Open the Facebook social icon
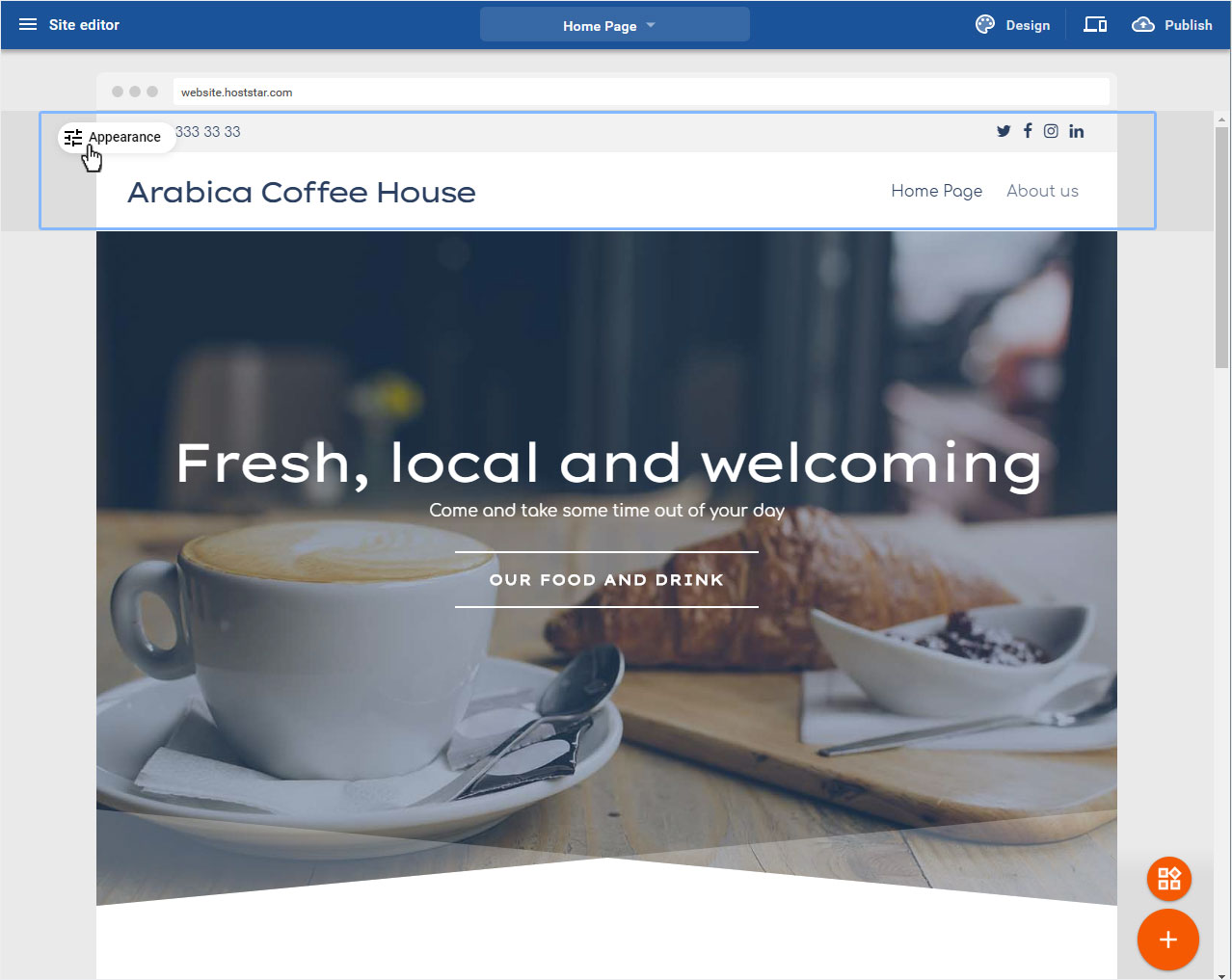This screenshot has height=980, width=1232. coord(1028,131)
